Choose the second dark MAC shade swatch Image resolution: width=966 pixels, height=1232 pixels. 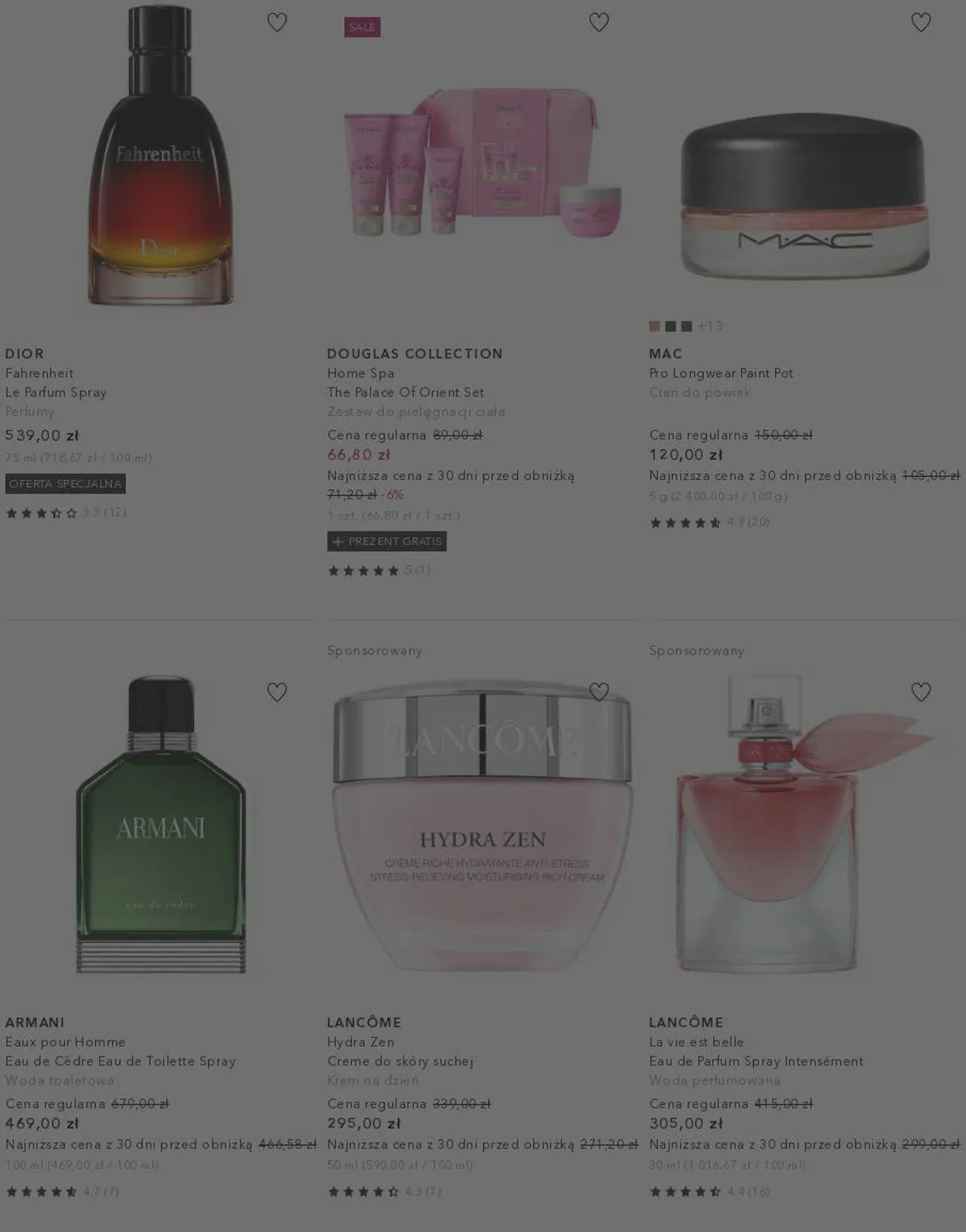click(x=670, y=326)
